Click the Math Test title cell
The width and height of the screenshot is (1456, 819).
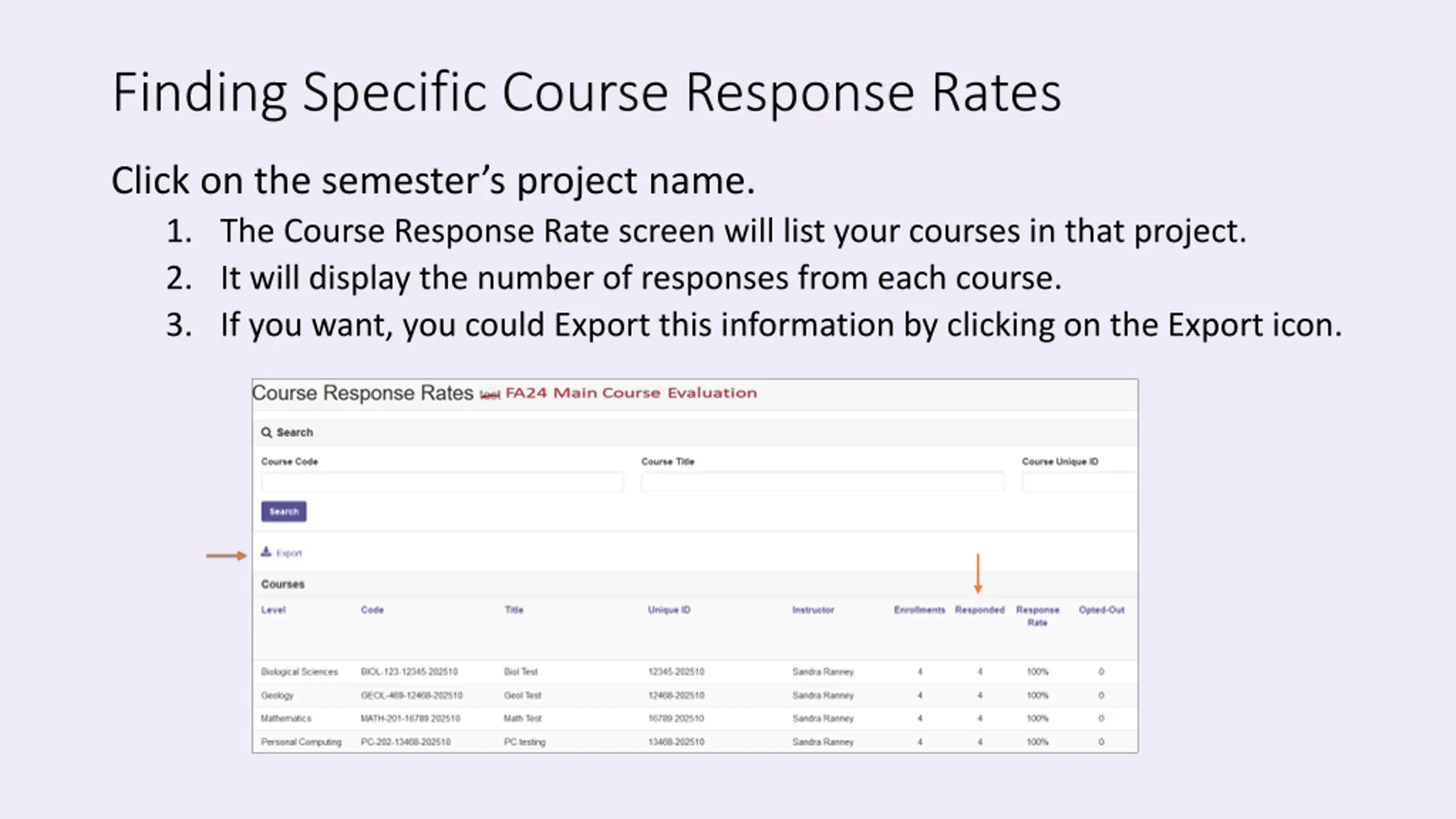pyautogui.click(x=523, y=718)
